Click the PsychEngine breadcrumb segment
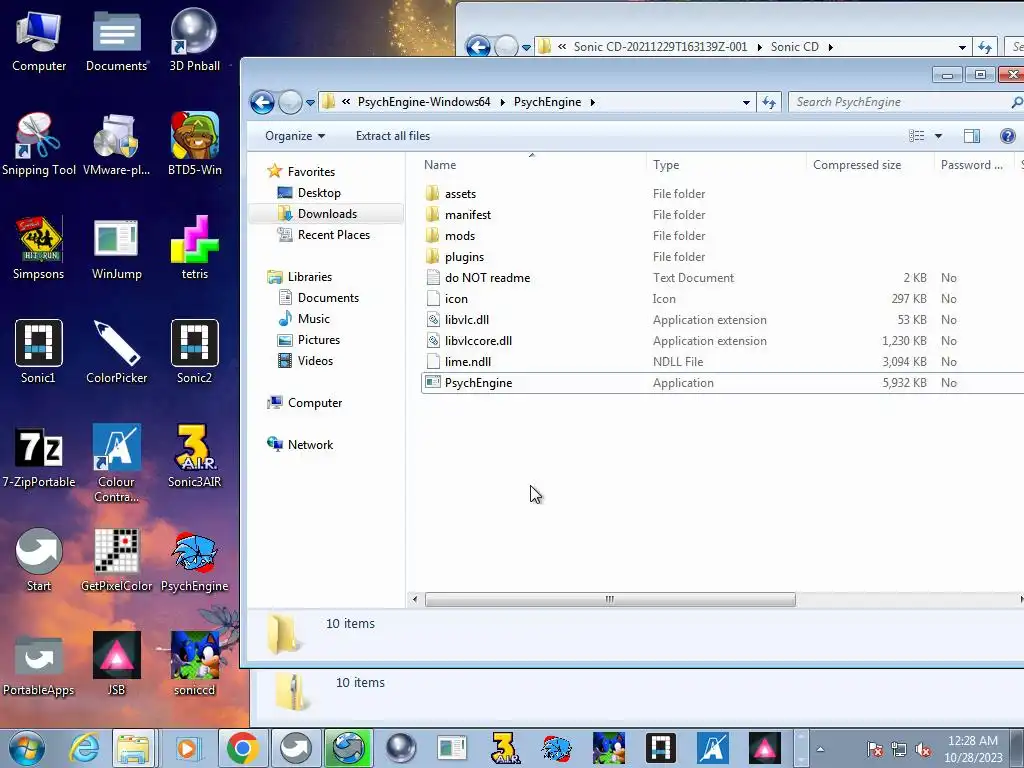1024x768 pixels. pyautogui.click(x=547, y=102)
